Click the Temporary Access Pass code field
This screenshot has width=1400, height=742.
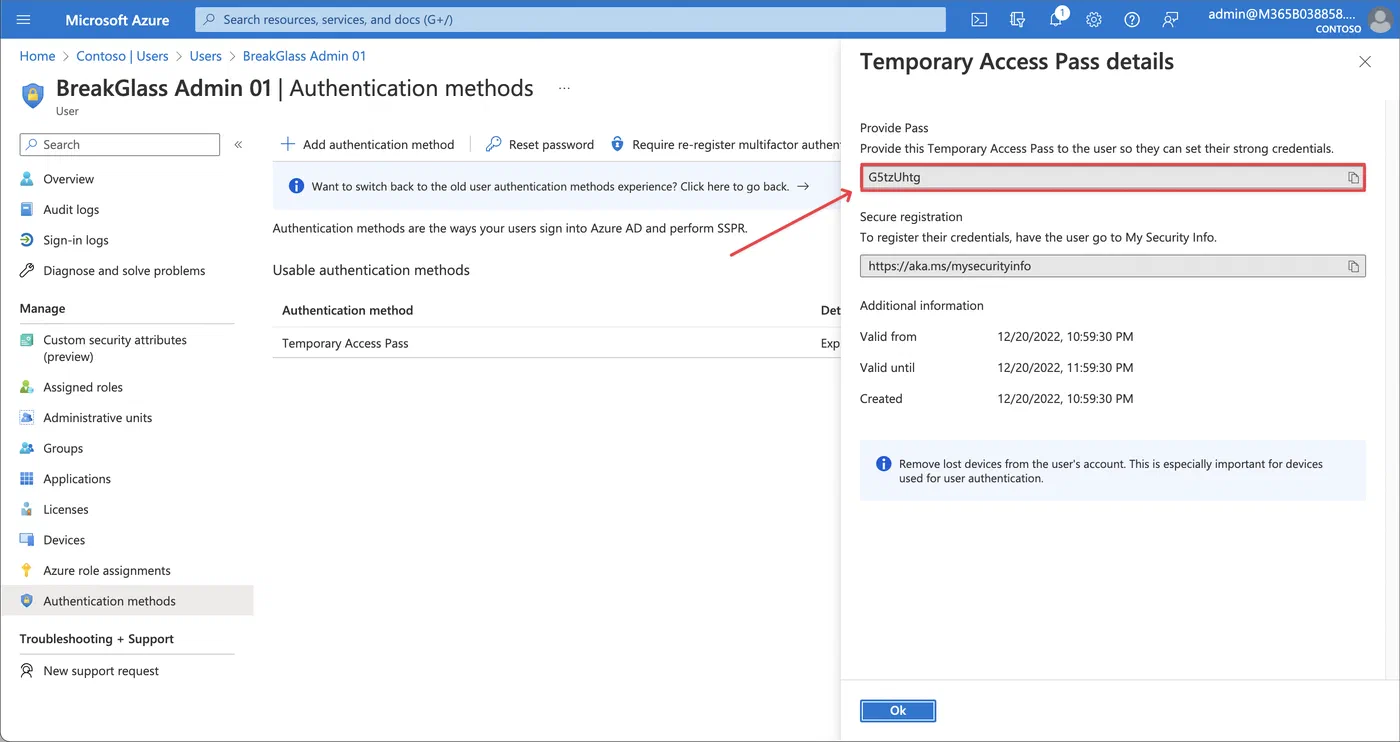pos(1113,178)
